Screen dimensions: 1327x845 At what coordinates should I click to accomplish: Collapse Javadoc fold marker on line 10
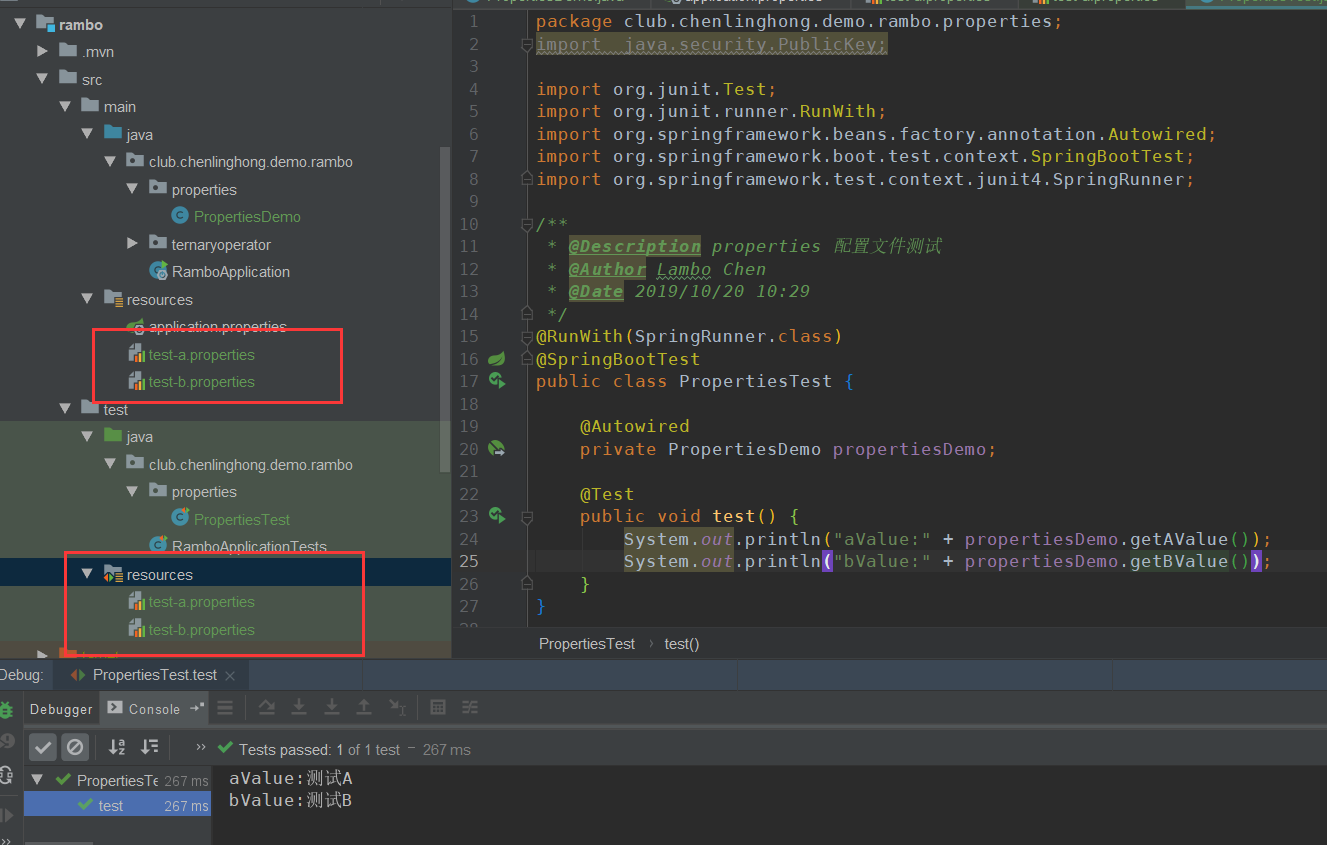tap(527, 225)
